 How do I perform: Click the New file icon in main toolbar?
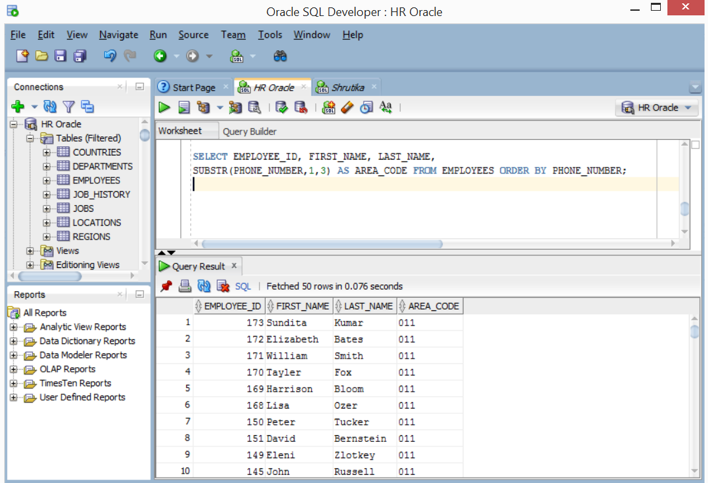pyautogui.click(x=22, y=56)
